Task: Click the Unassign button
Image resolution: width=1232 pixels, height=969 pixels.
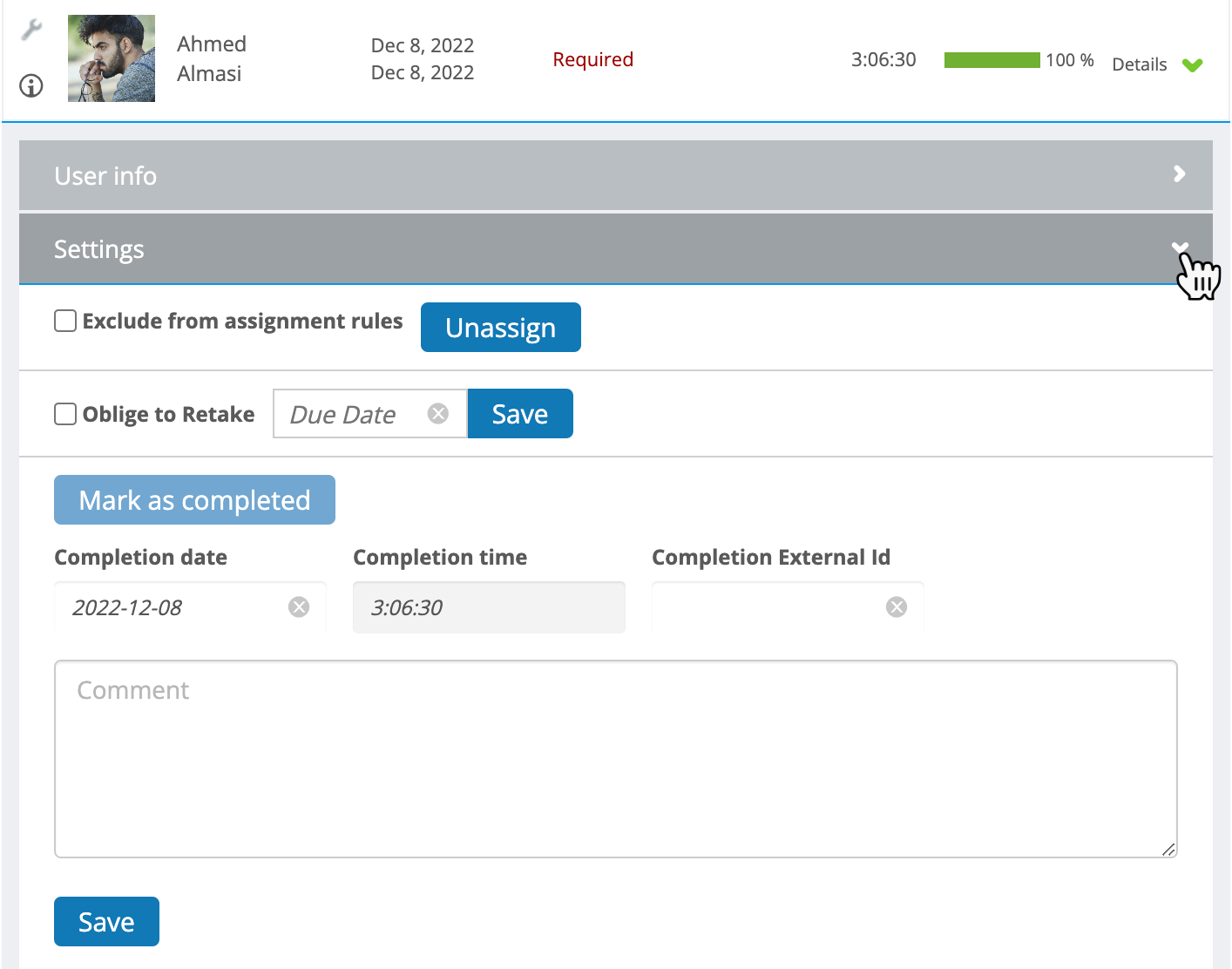Action: point(500,328)
